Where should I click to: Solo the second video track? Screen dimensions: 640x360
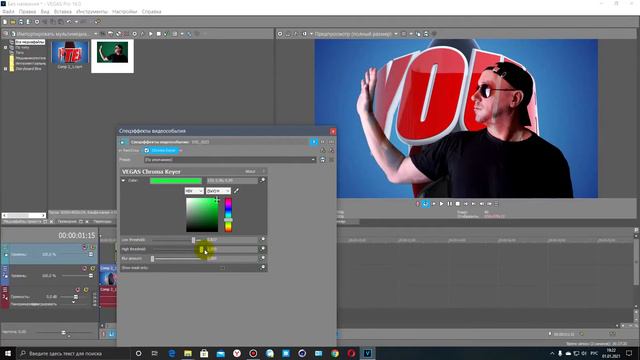point(93,268)
